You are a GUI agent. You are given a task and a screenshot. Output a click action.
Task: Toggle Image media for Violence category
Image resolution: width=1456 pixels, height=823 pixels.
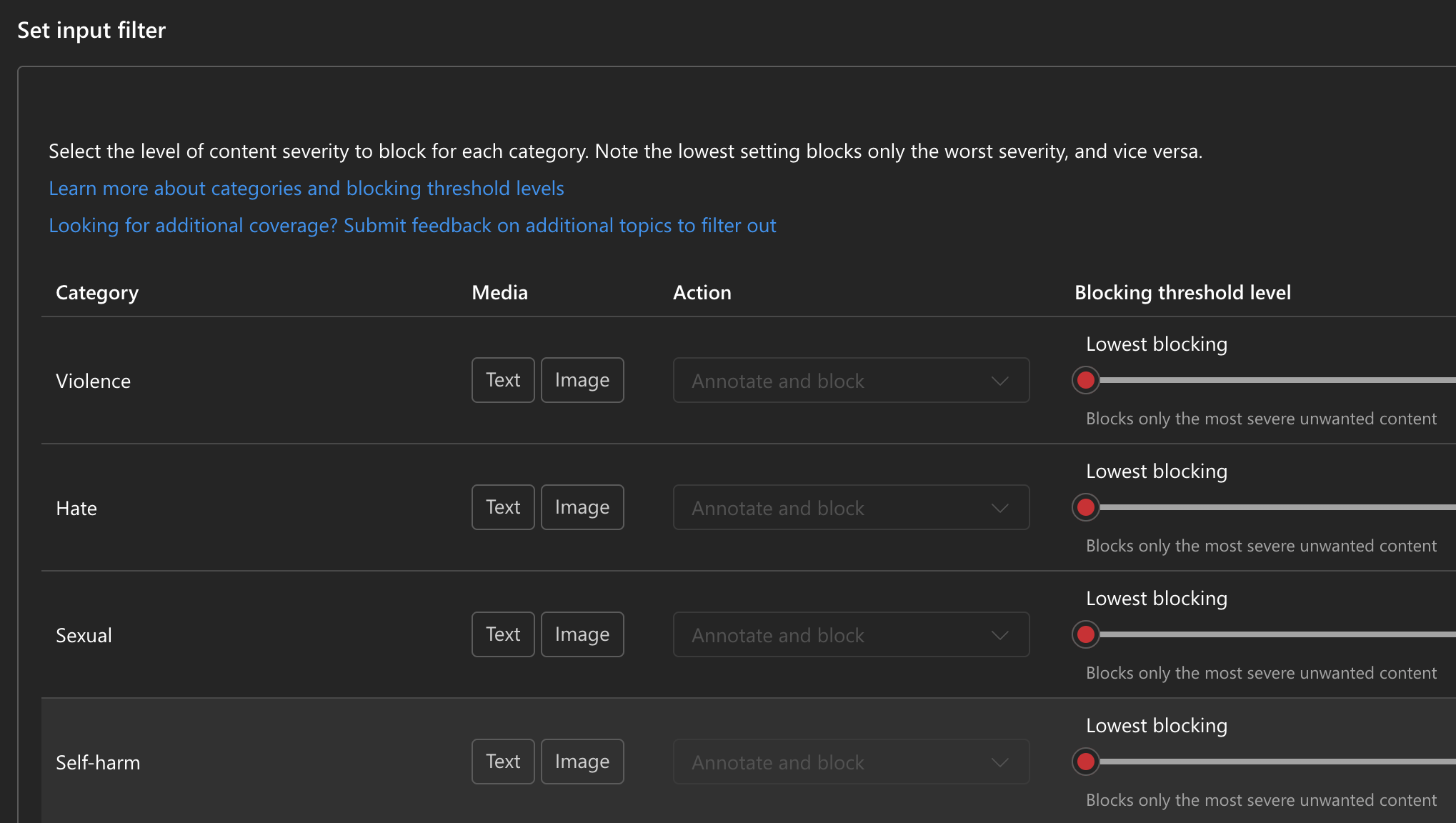coord(582,380)
